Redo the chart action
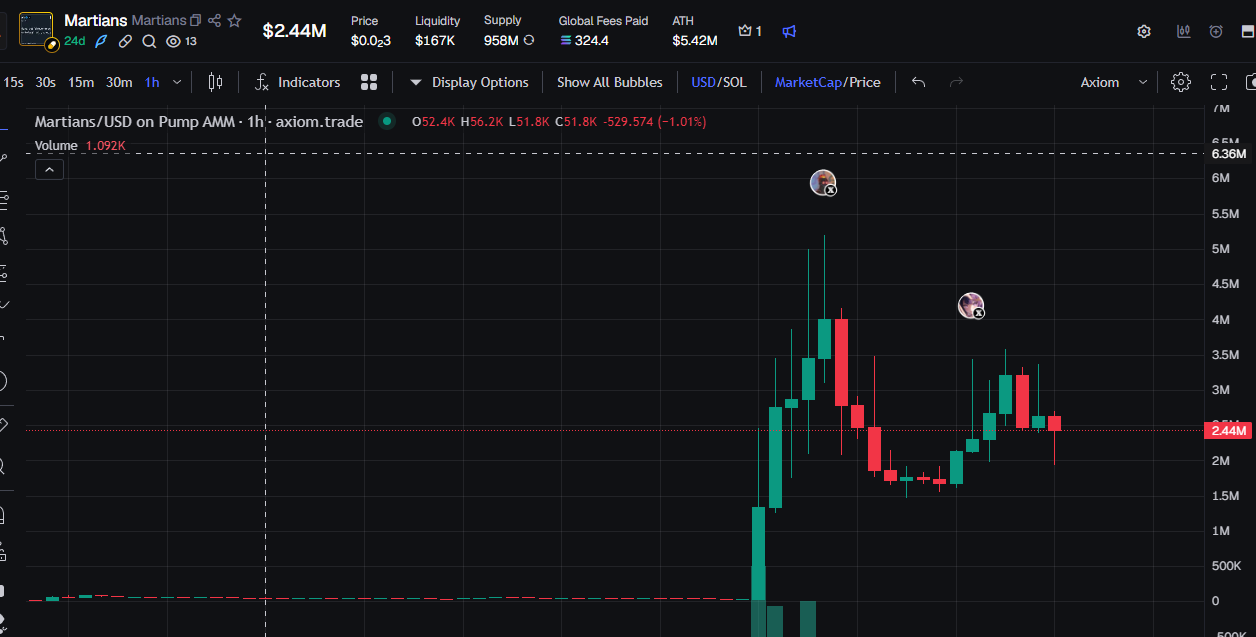 956,82
